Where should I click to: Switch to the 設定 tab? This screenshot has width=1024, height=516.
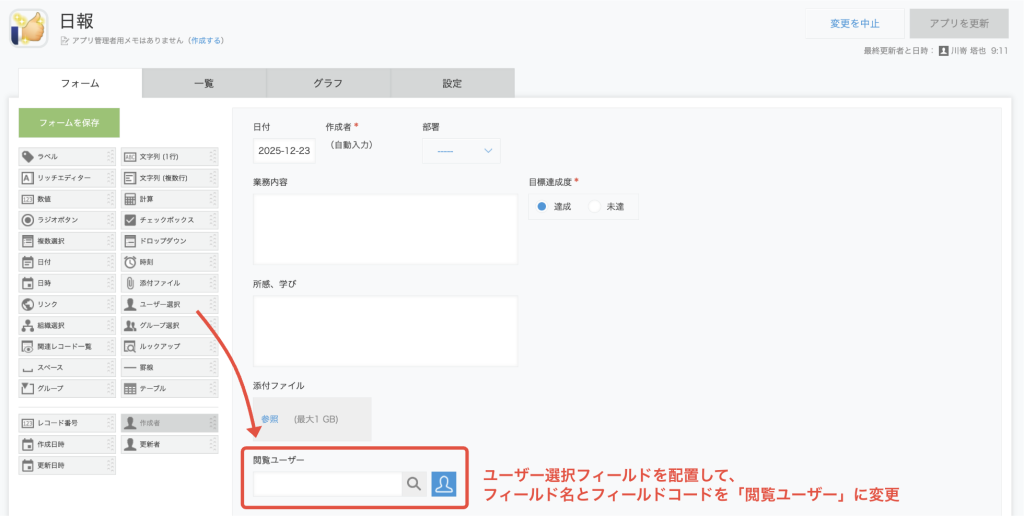tap(453, 83)
